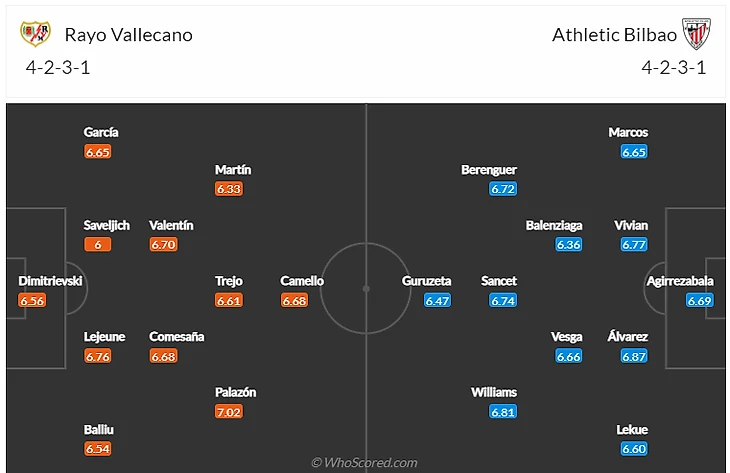Select Lejeune's 6.76 rating badge
Image resolution: width=730 pixels, height=473 pixels.
point(98,356)
